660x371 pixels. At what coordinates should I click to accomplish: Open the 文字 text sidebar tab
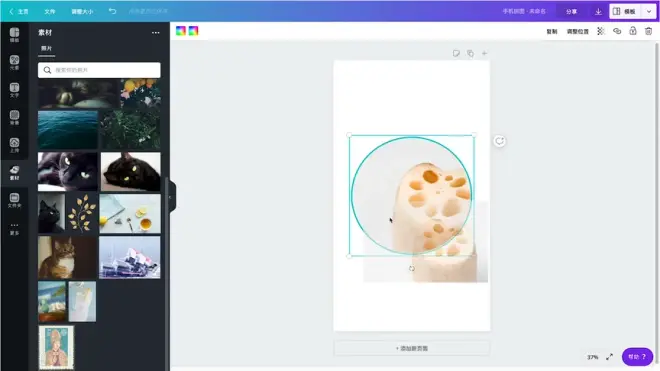tap(14, 90)
